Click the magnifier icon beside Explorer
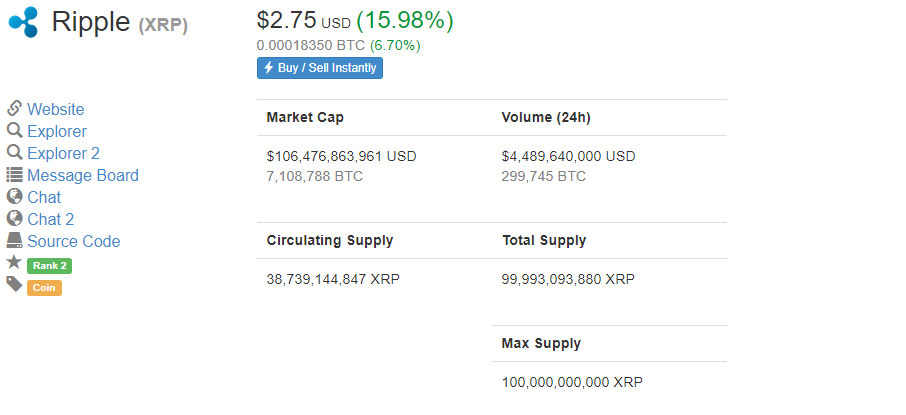Viewport: 906px width, 415px height. point(14,130)
